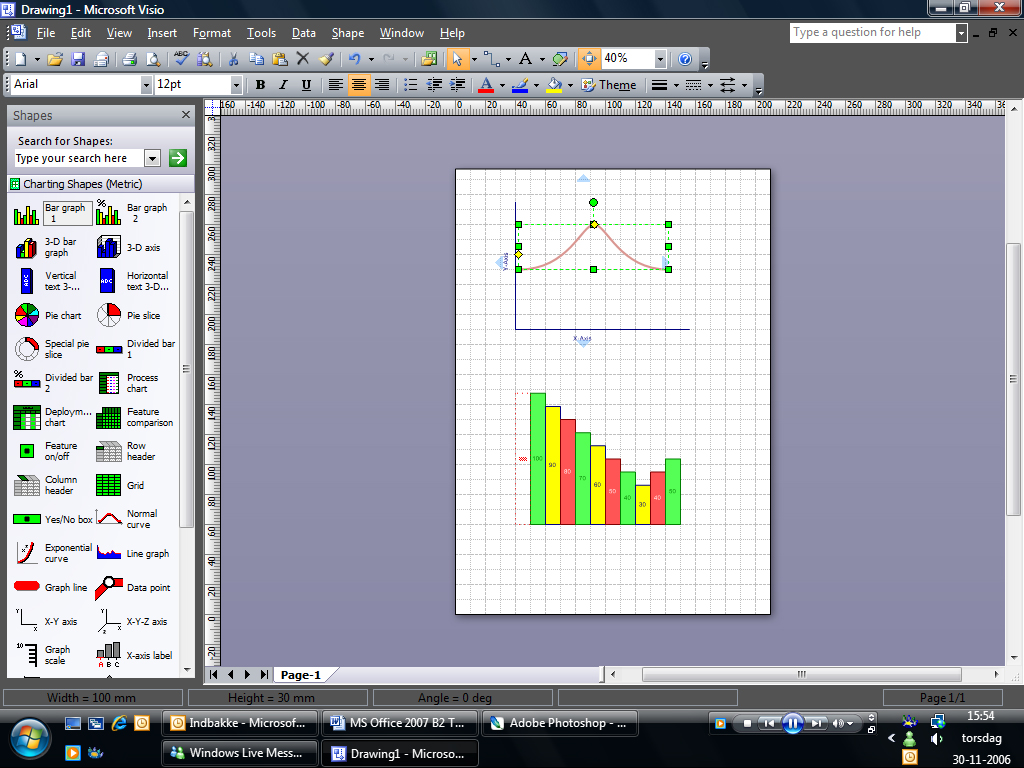Open the Shape menu
This screenshot has width=1024, height=768.
pyautogui.click(x=348, y=33)
